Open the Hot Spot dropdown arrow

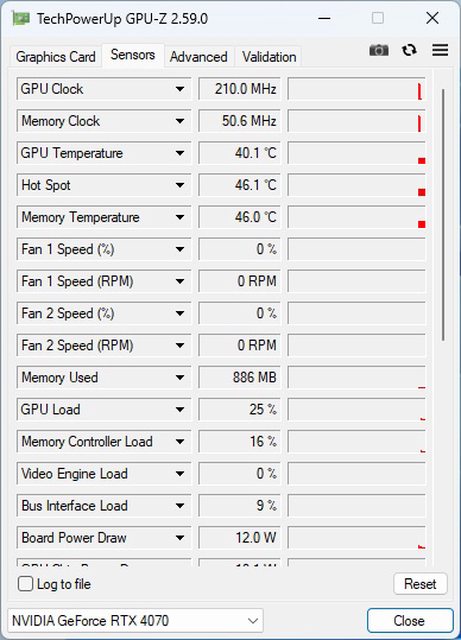(x=180, y=185)
